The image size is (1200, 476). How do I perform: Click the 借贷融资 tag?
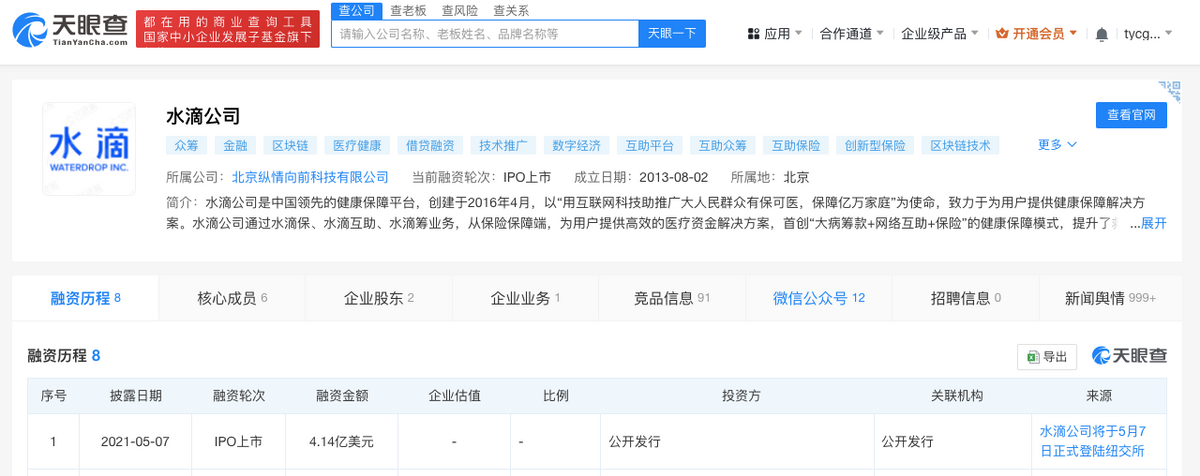tap(430, 145)
